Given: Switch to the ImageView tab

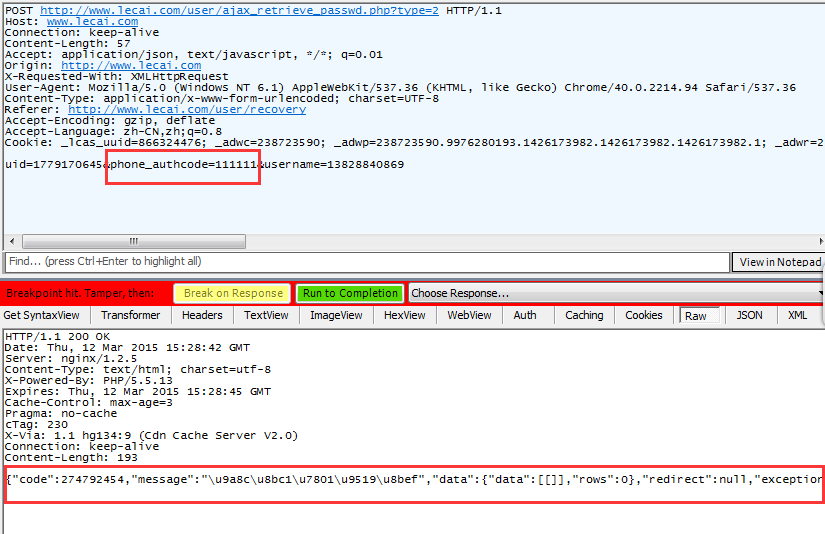Looking at the screenshot, I should [336, 315].
